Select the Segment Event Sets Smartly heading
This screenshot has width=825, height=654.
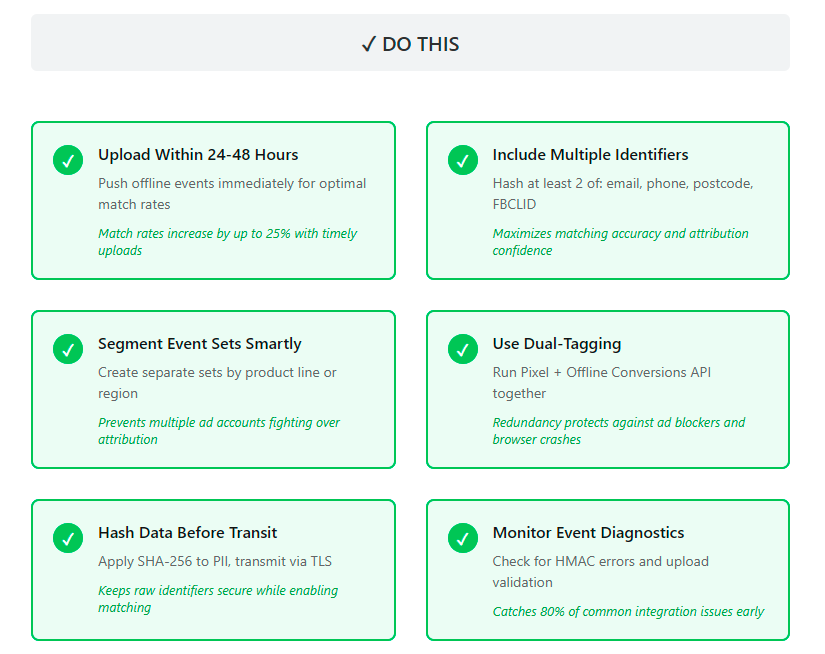[199, 344]
